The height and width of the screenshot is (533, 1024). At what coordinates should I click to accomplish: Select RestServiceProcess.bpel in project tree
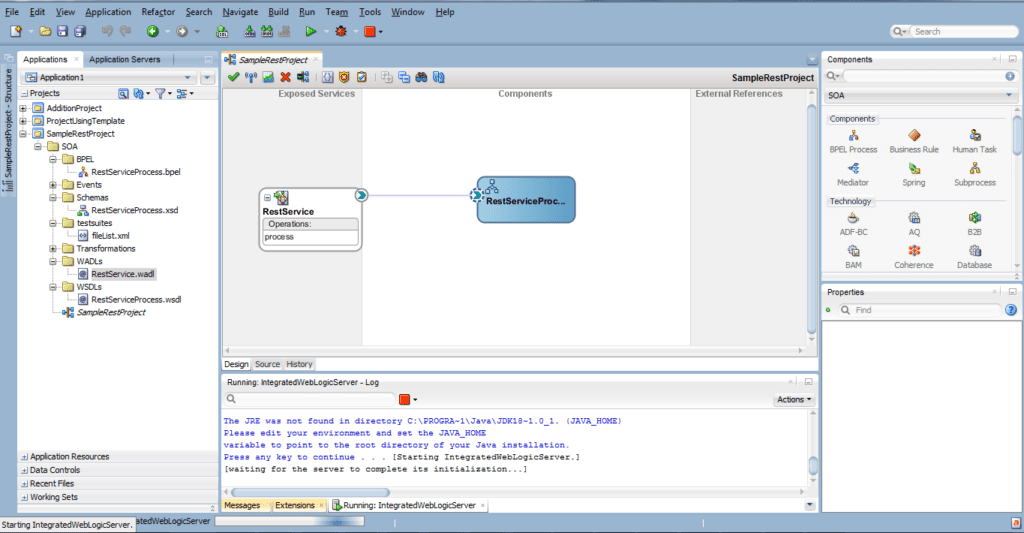[136, 172]
